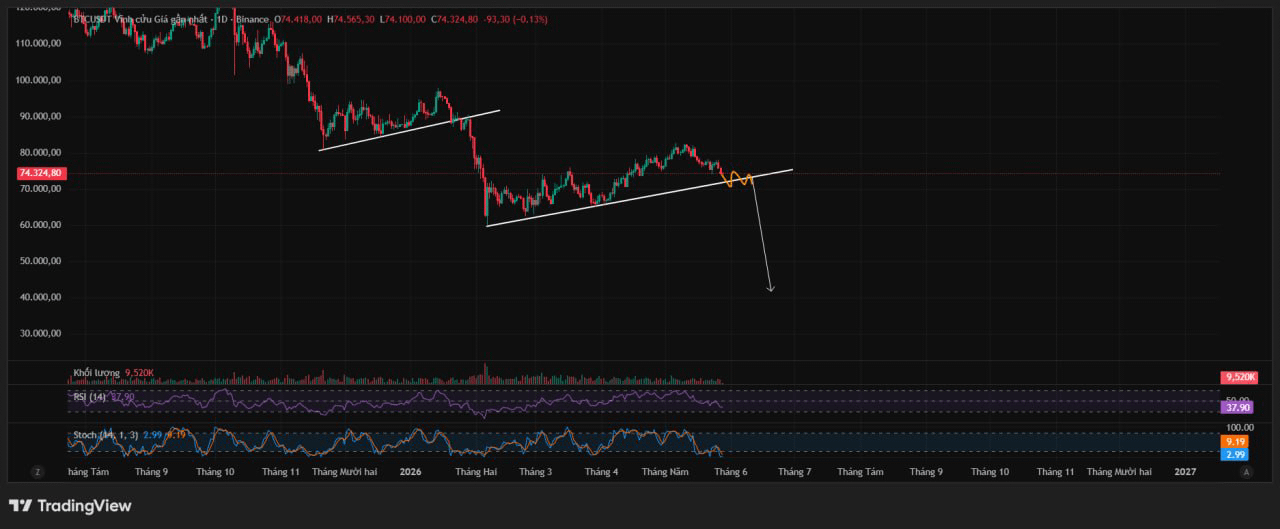Select the Khối lượng volume indicator label
The width and height of the screenshot is (1280, 529).
96,373
